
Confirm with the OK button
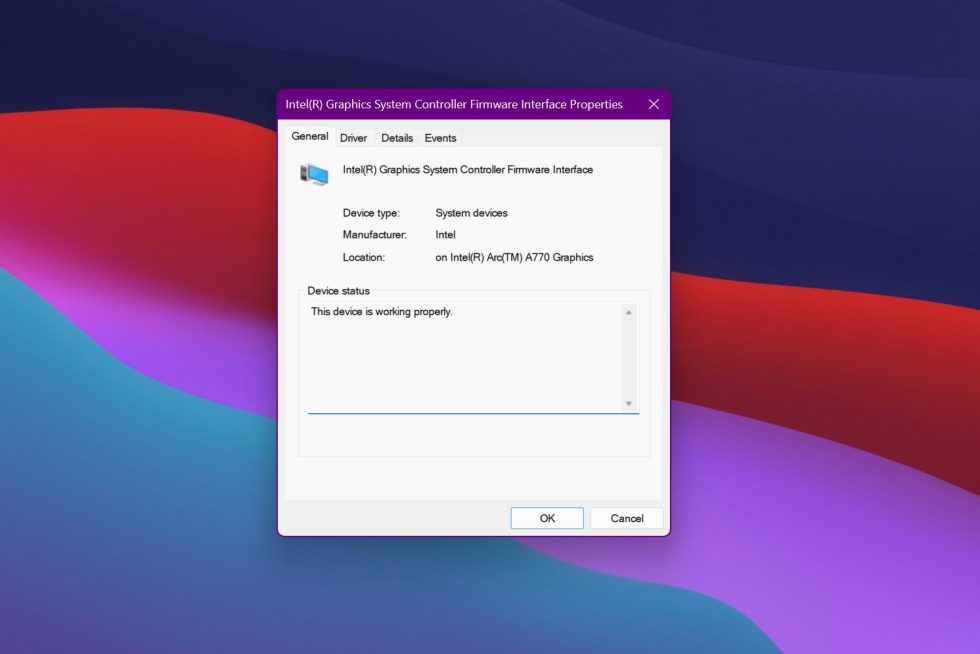(547, 518)
